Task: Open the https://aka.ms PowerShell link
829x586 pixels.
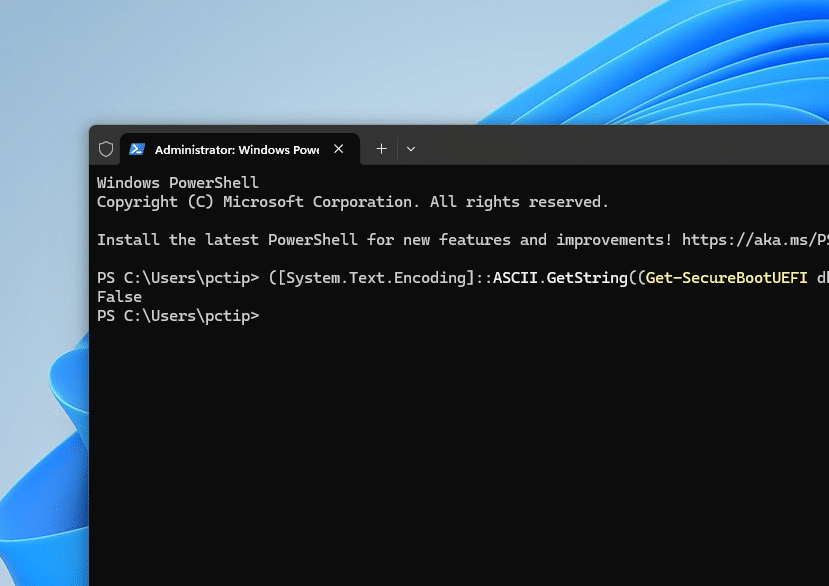Action: pos(754,240)
